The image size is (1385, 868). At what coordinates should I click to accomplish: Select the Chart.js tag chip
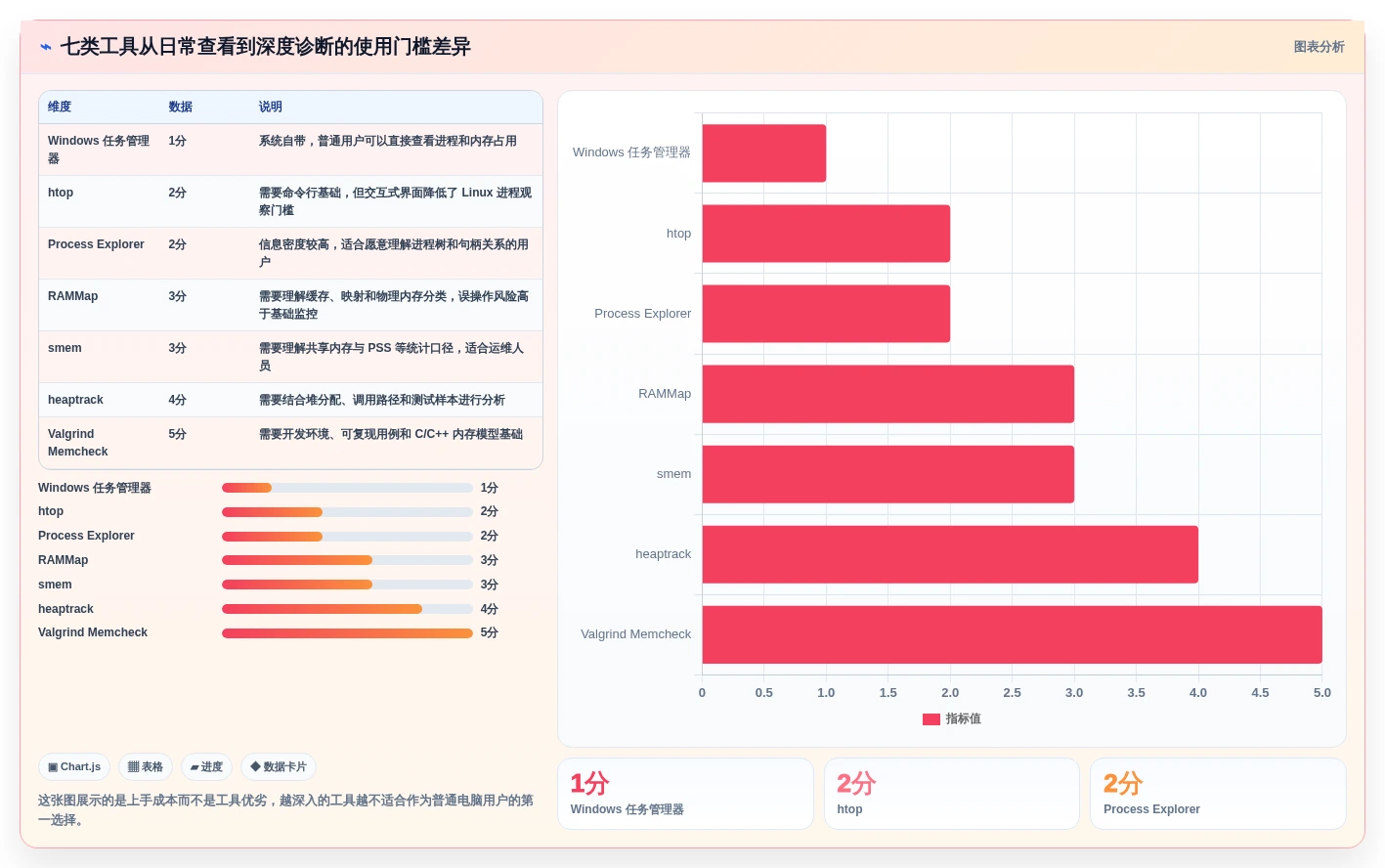[74, 767]
